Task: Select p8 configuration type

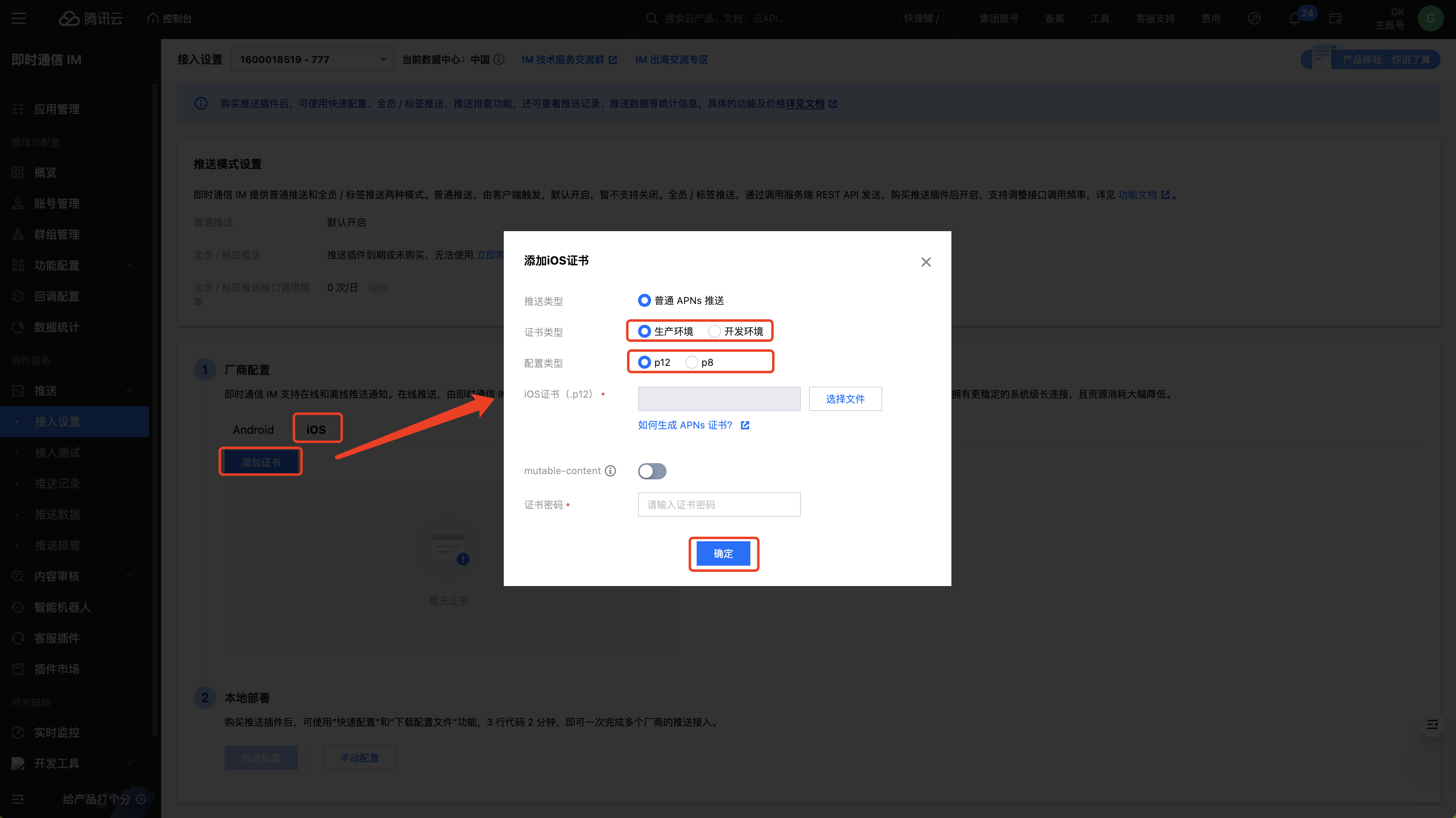Action: (x=691, y=362)
